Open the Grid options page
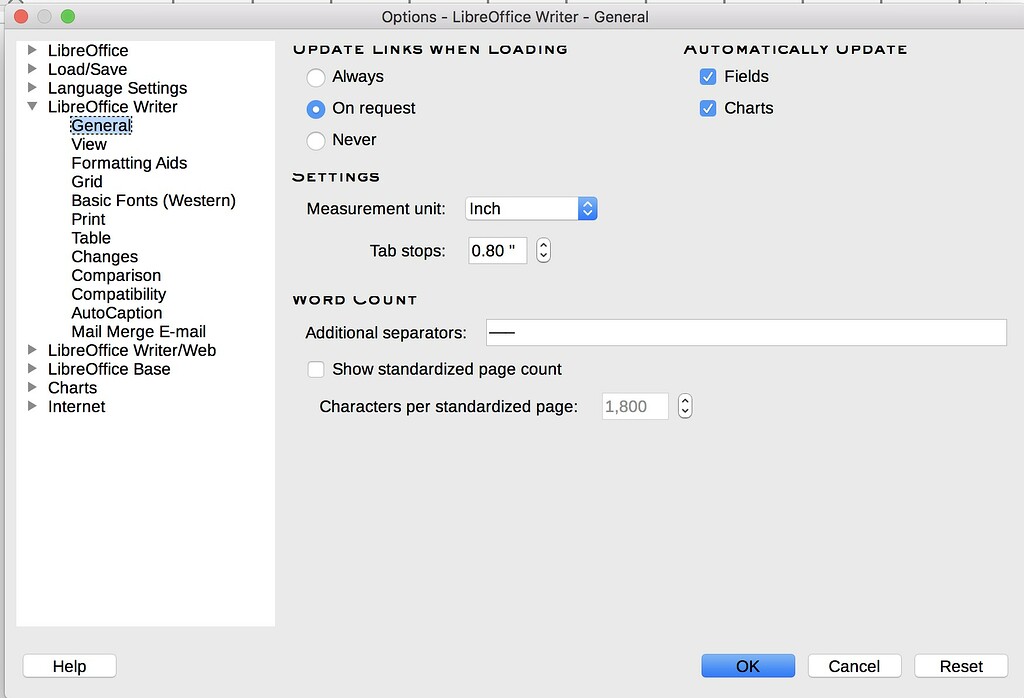Image resolution: width=1024 pixels, height=698 pixels. tap(87, 182)
